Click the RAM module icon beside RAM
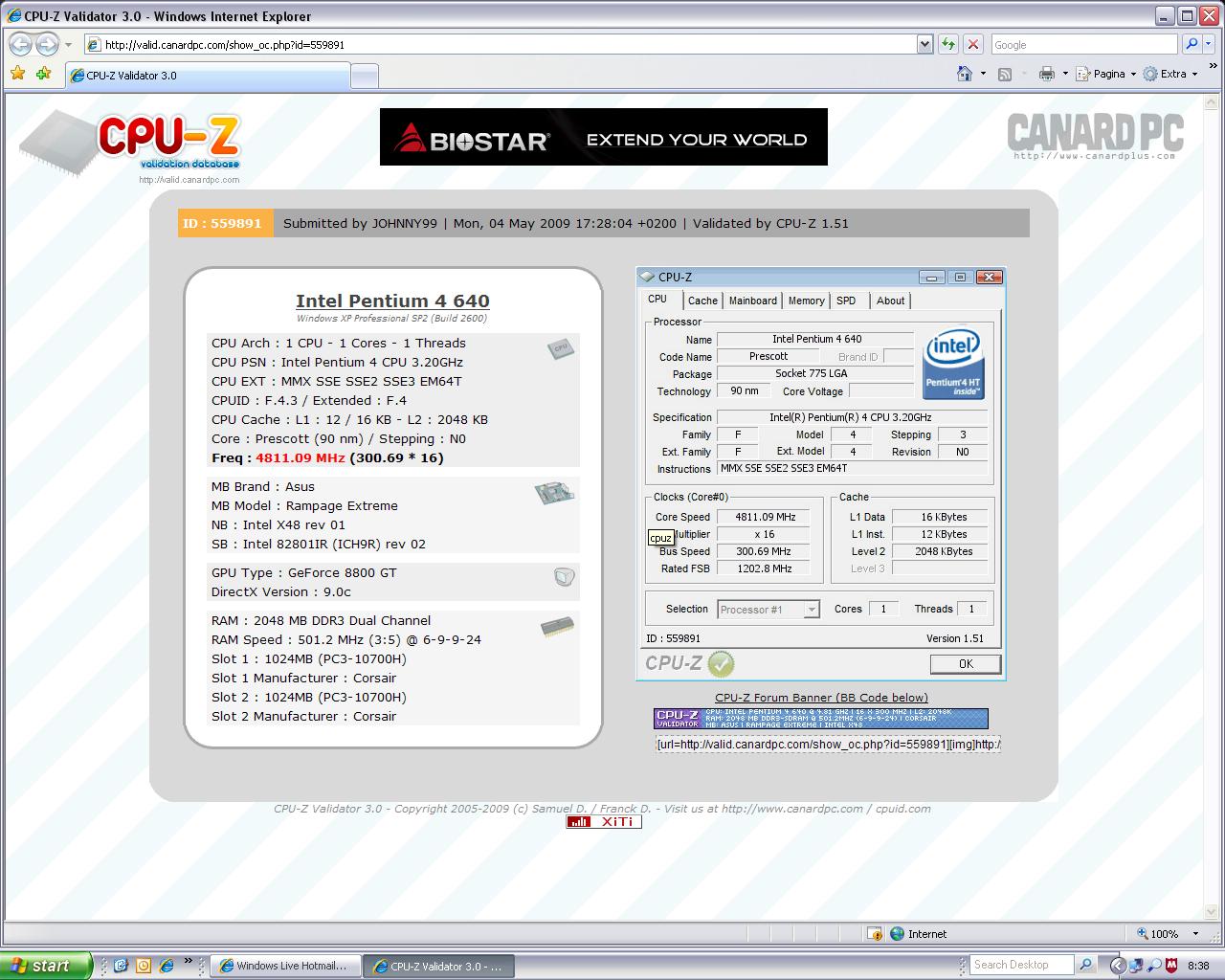The height and width of the screenshot is (980, 1225). pyautogui.click(x=557, y=627)
